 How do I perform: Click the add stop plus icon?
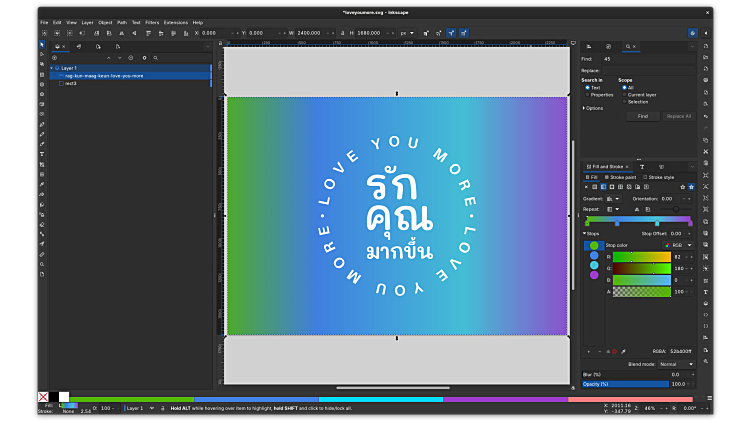pos(589,352)
